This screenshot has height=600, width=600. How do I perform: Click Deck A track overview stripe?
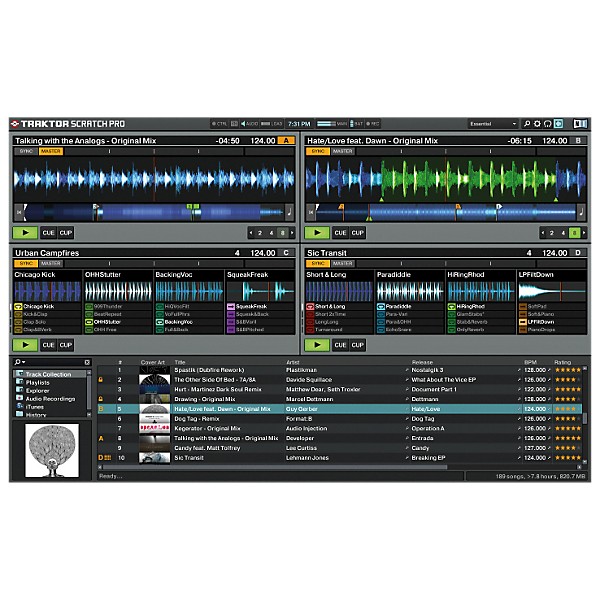[x=154, y=212]
